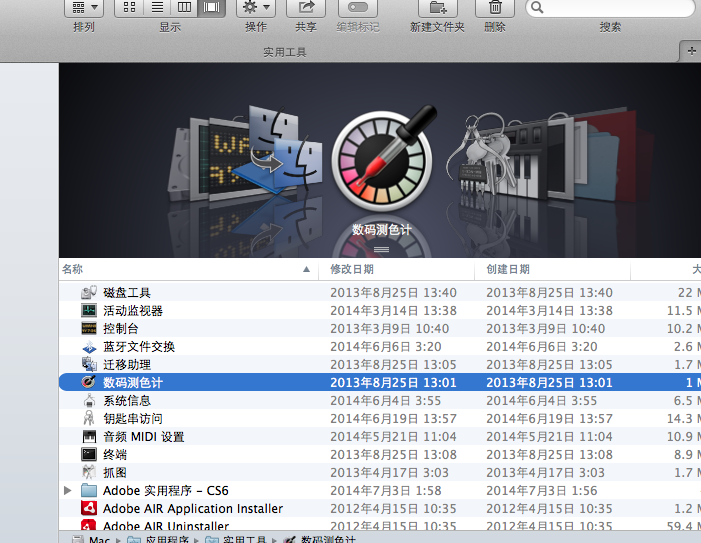The image size is (701, 543).
Task: Click 实用工具 in the path bar
Action: pyautogui.click(x=244, y=539)
